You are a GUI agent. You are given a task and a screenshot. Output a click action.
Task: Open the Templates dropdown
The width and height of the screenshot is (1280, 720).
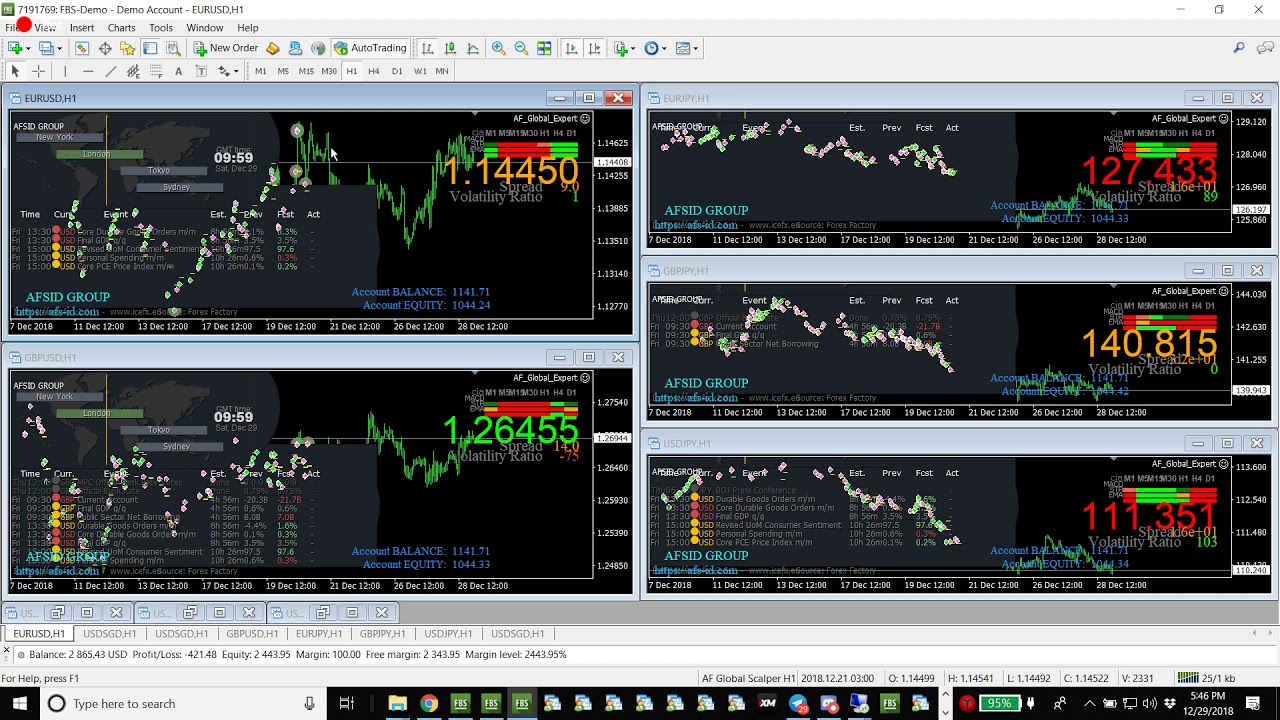pyautogui.click(x=687, y=48)
